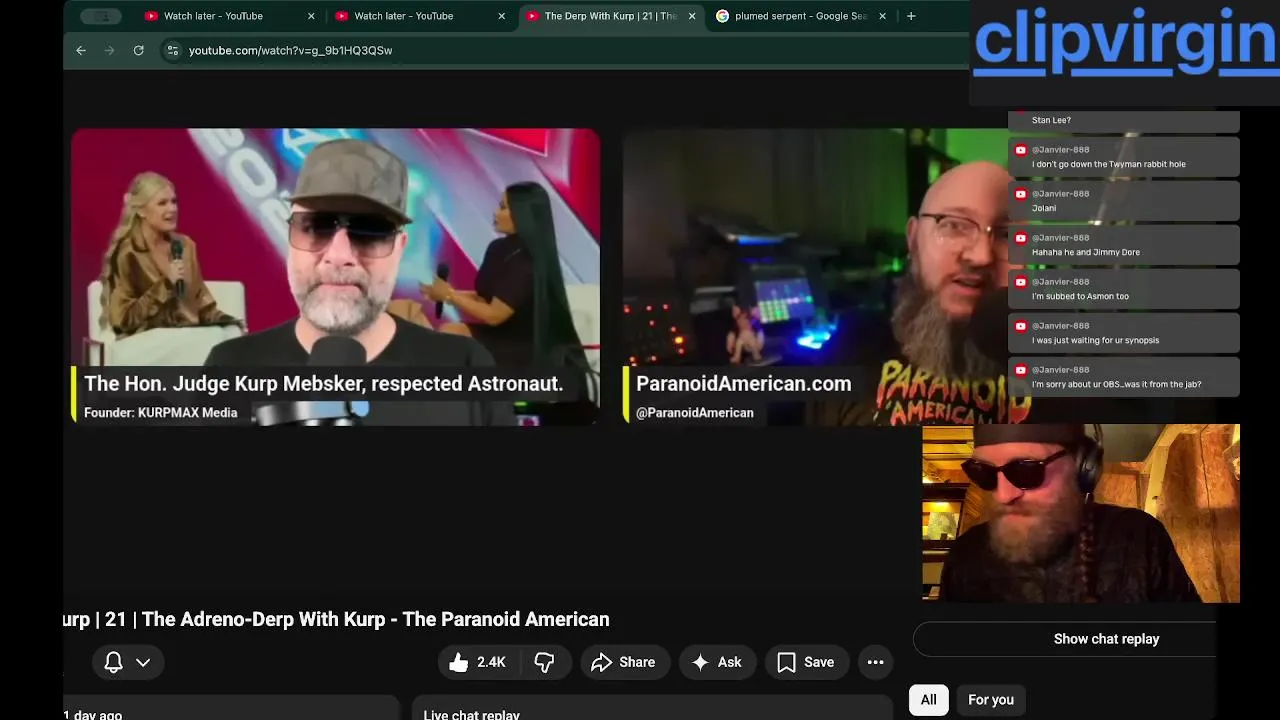Click the tab search button left of tabs
This screenshot has height=720, width=1280.
(x=101, y=16)
